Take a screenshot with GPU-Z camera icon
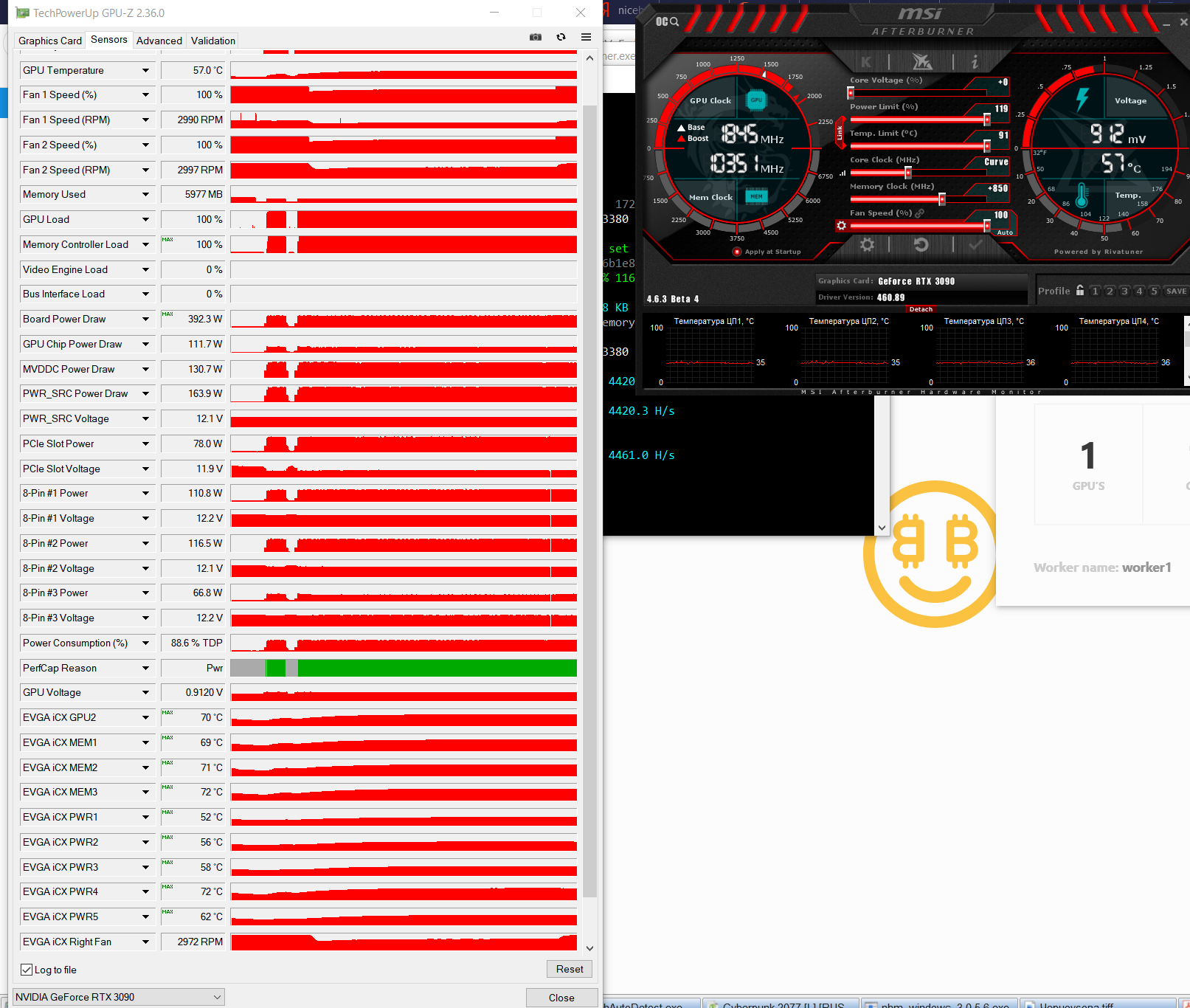 click(536, 37)
